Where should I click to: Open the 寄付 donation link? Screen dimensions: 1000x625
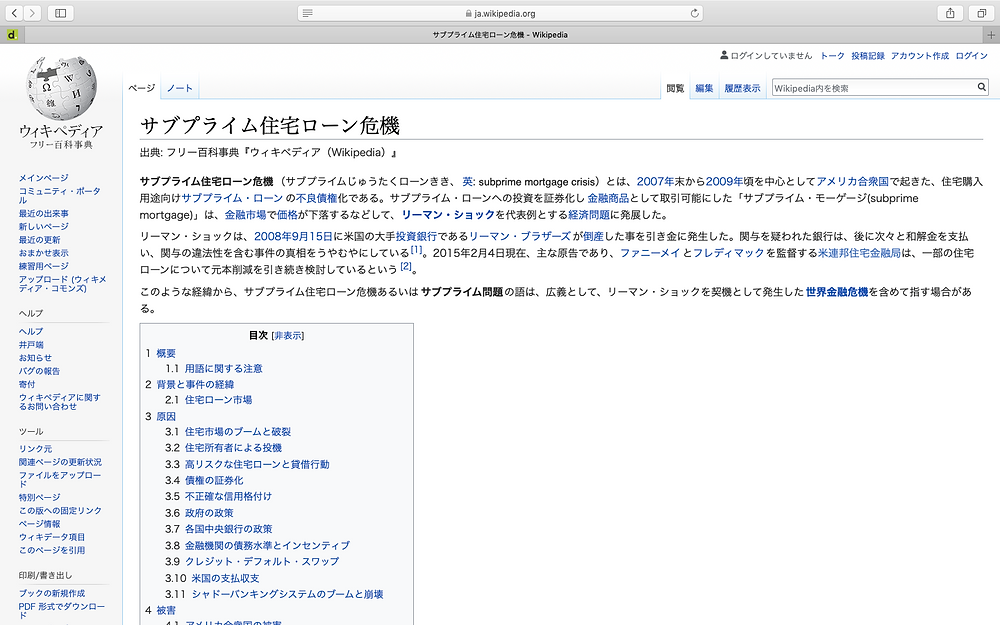coord(27,385)
